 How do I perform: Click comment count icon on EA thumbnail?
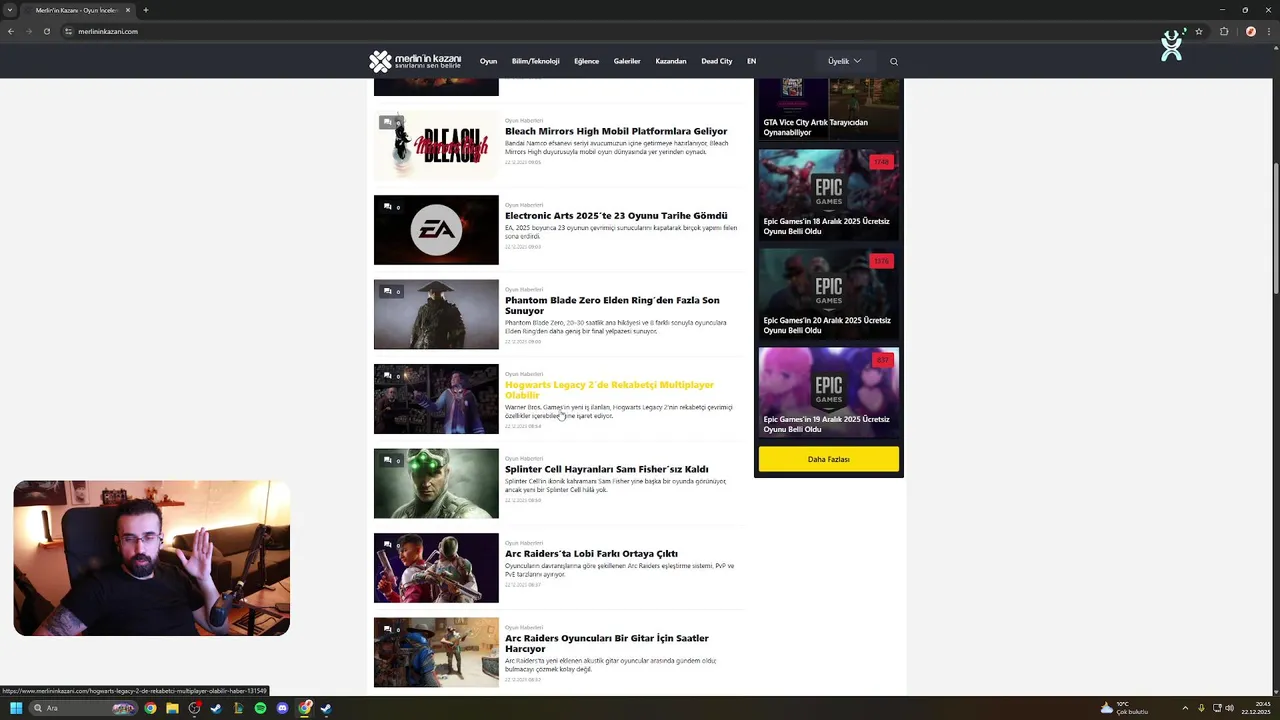[391, 207]
